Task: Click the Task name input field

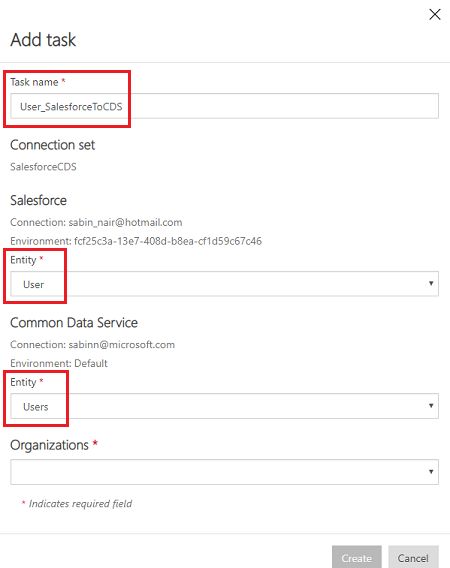Action: [224, 106]
